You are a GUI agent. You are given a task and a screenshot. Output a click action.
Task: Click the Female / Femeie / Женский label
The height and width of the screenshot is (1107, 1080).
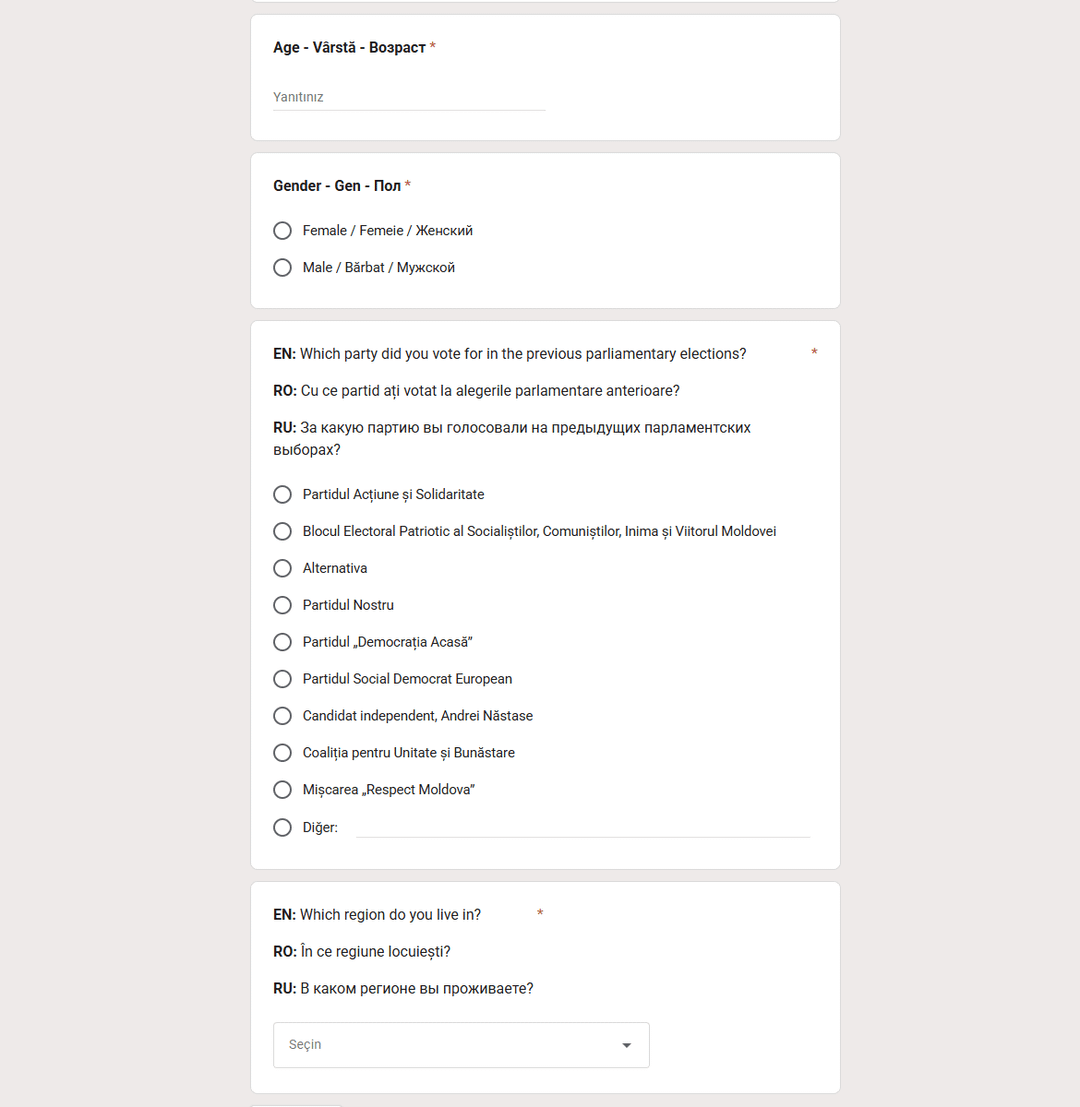(x=388, y=231)
